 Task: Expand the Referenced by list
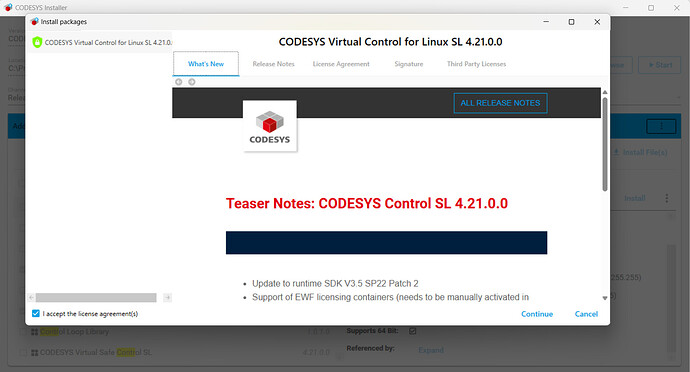coord(431,350)
